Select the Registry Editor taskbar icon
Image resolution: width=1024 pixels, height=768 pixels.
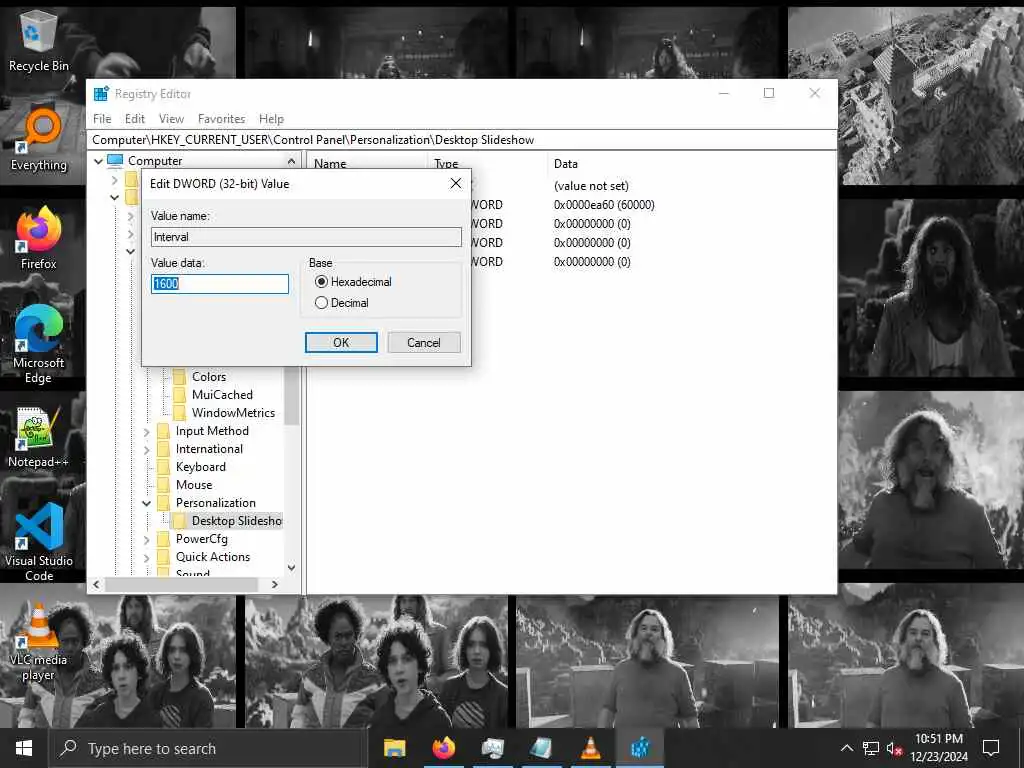click(x=639, y=748)
